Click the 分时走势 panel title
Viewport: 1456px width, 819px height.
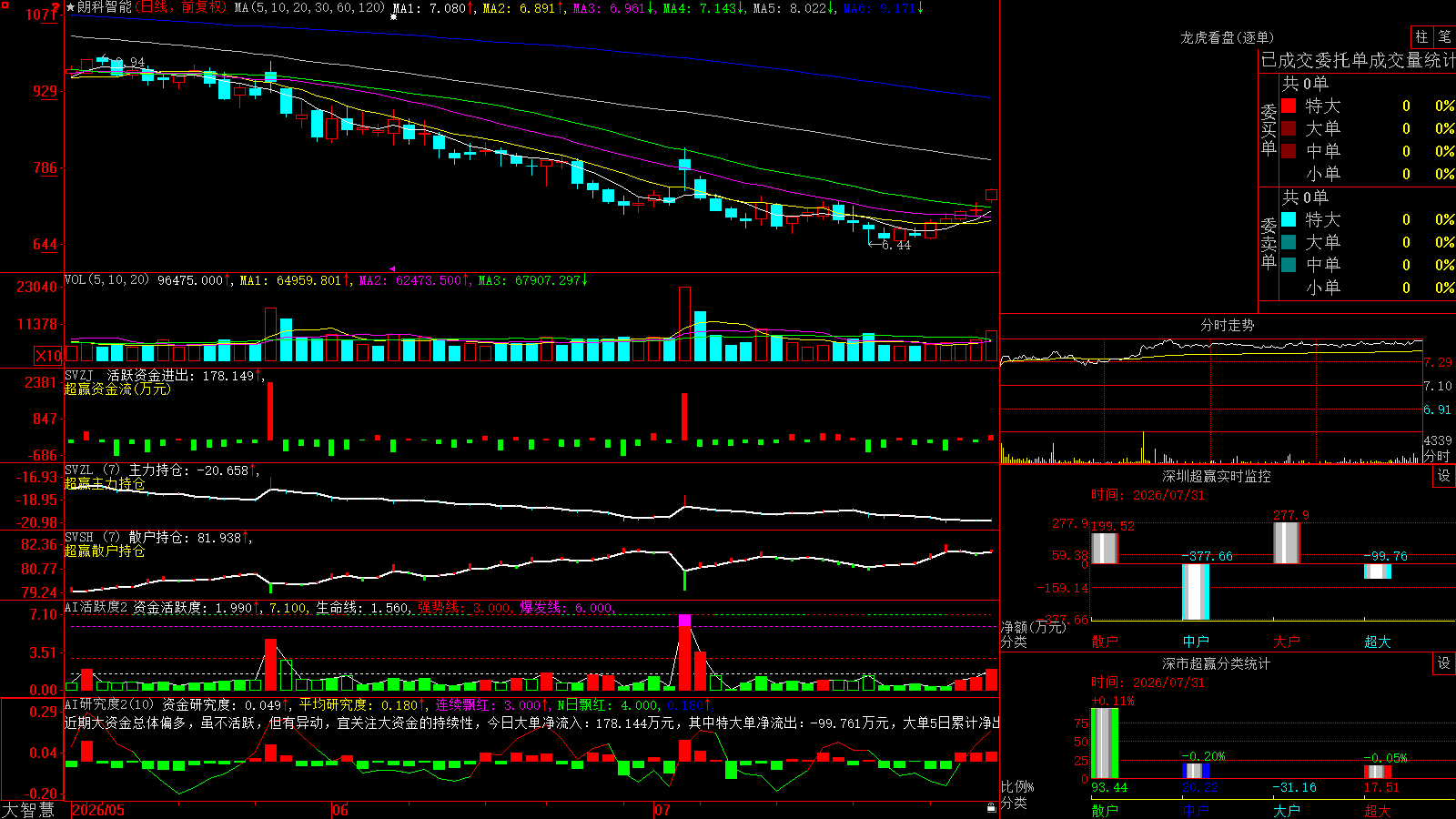pos(1227,325)
